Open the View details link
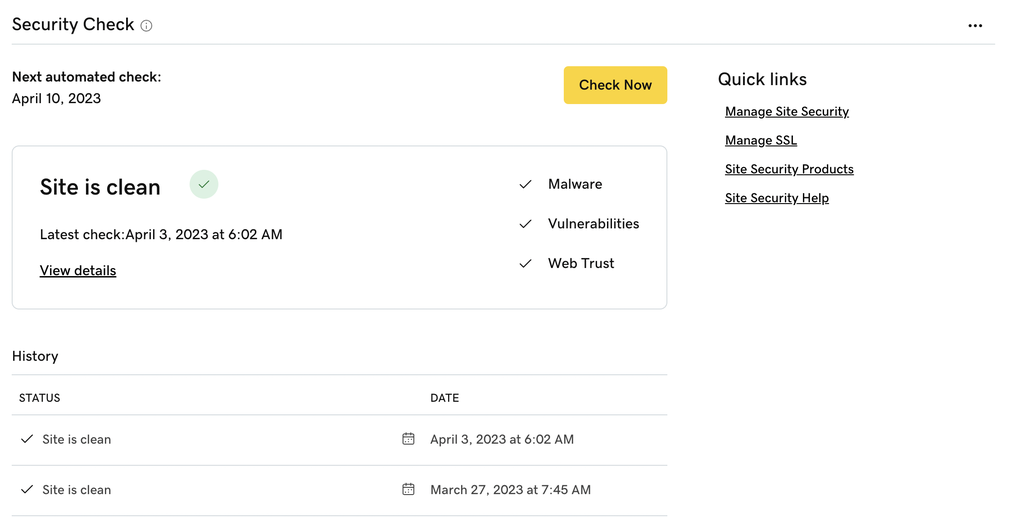The height and width of the screenshot is (518, 1024). point(78,271)
